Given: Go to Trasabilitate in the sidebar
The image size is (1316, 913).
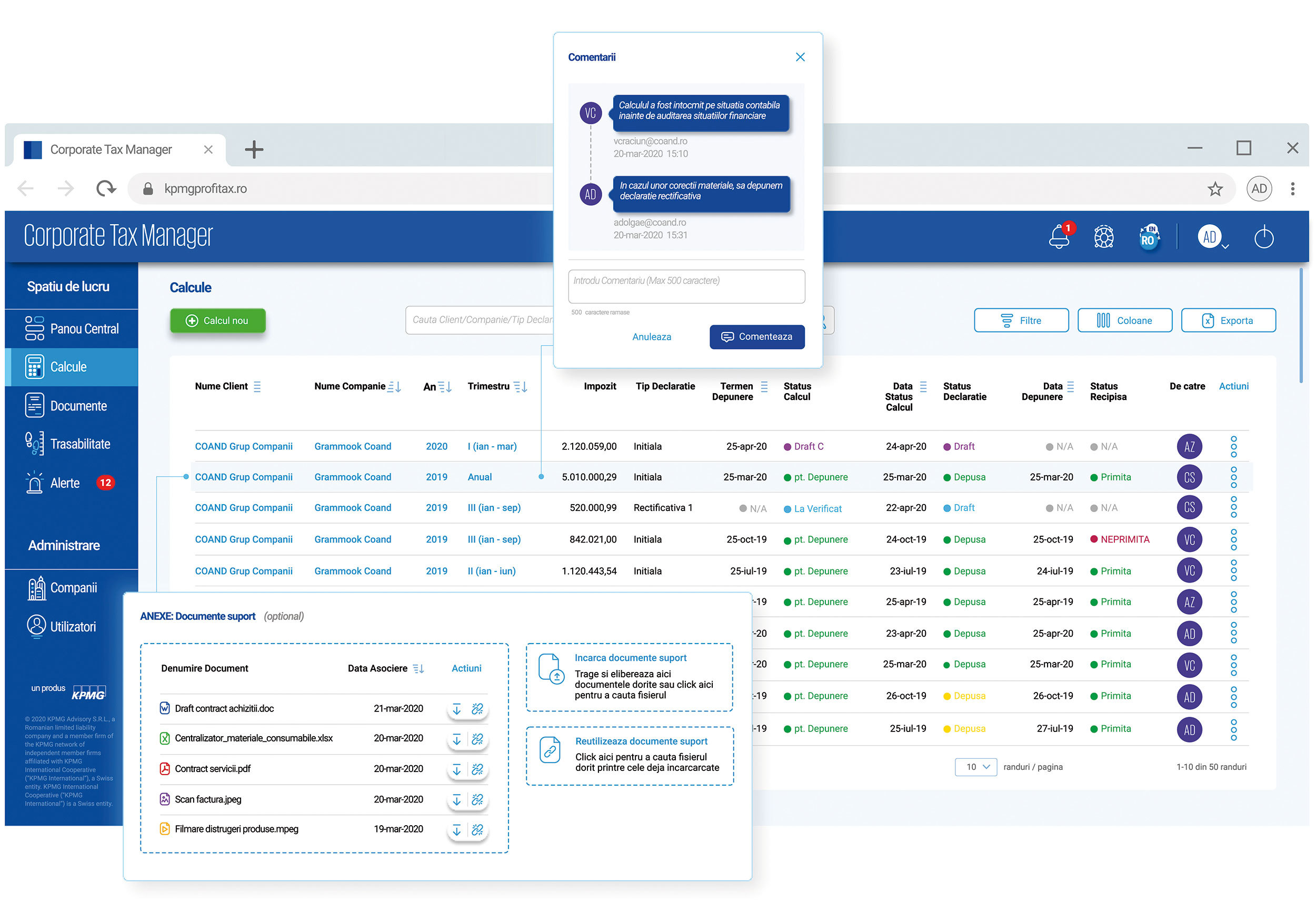Looking at the screenshot, I should 72,445.
